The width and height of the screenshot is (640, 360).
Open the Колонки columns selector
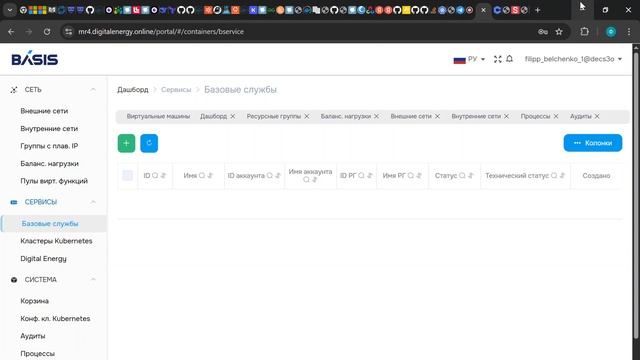[x=593, y=143]
